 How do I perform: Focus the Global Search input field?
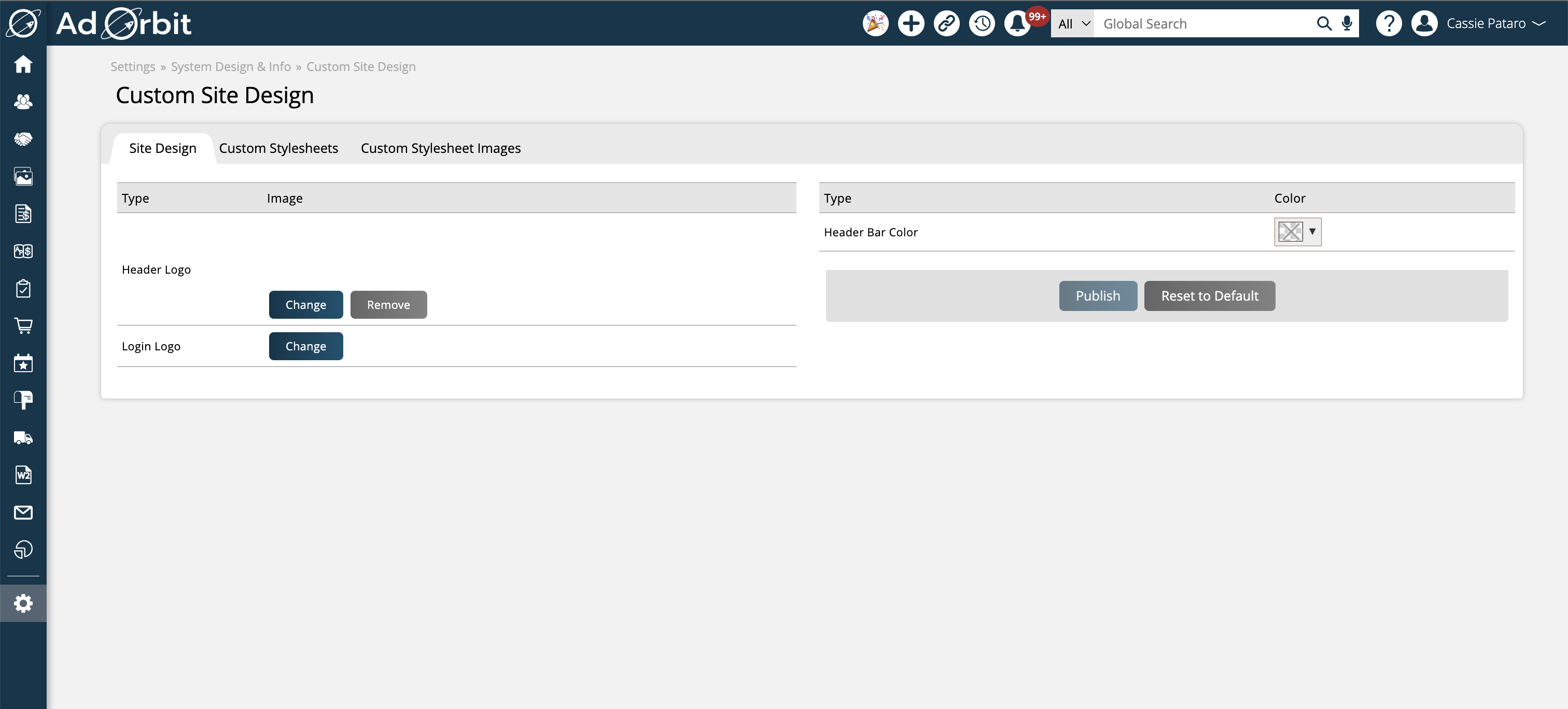[1202, 23]
